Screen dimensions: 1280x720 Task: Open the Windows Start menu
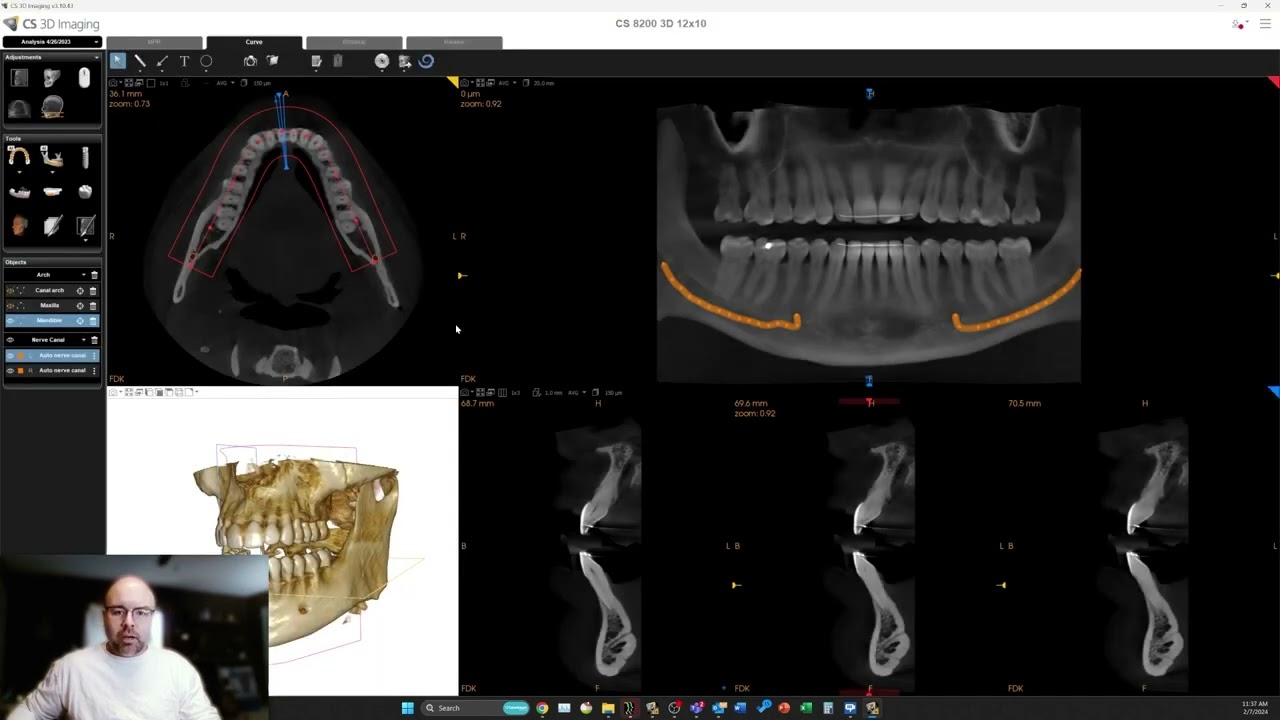click(407, 708)
